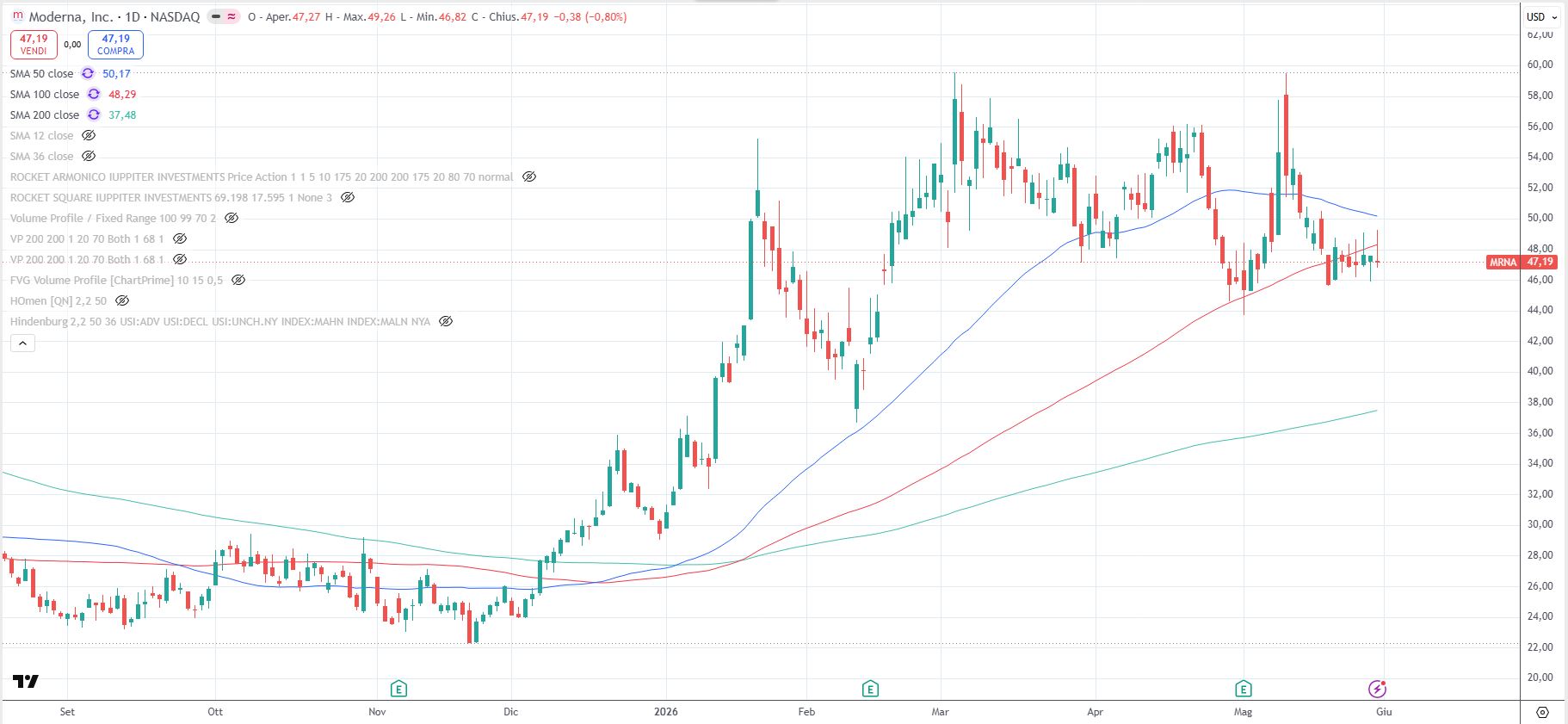Viewport: 1568px width, 724px height.
Task: Click the Mar label on the time axis
Action: 941,712
